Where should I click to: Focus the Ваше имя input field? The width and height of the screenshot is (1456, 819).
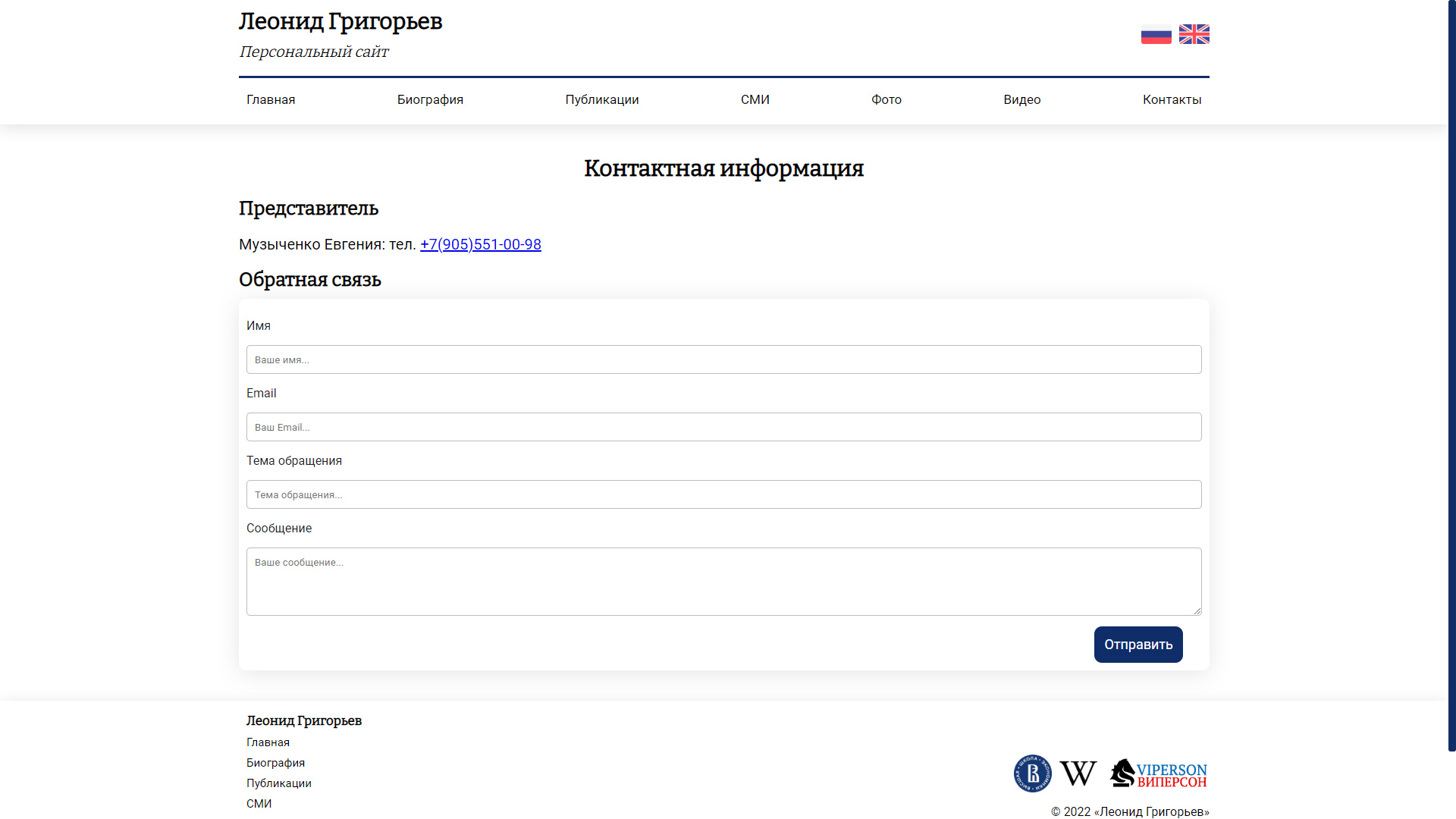[x=724, y=359]
